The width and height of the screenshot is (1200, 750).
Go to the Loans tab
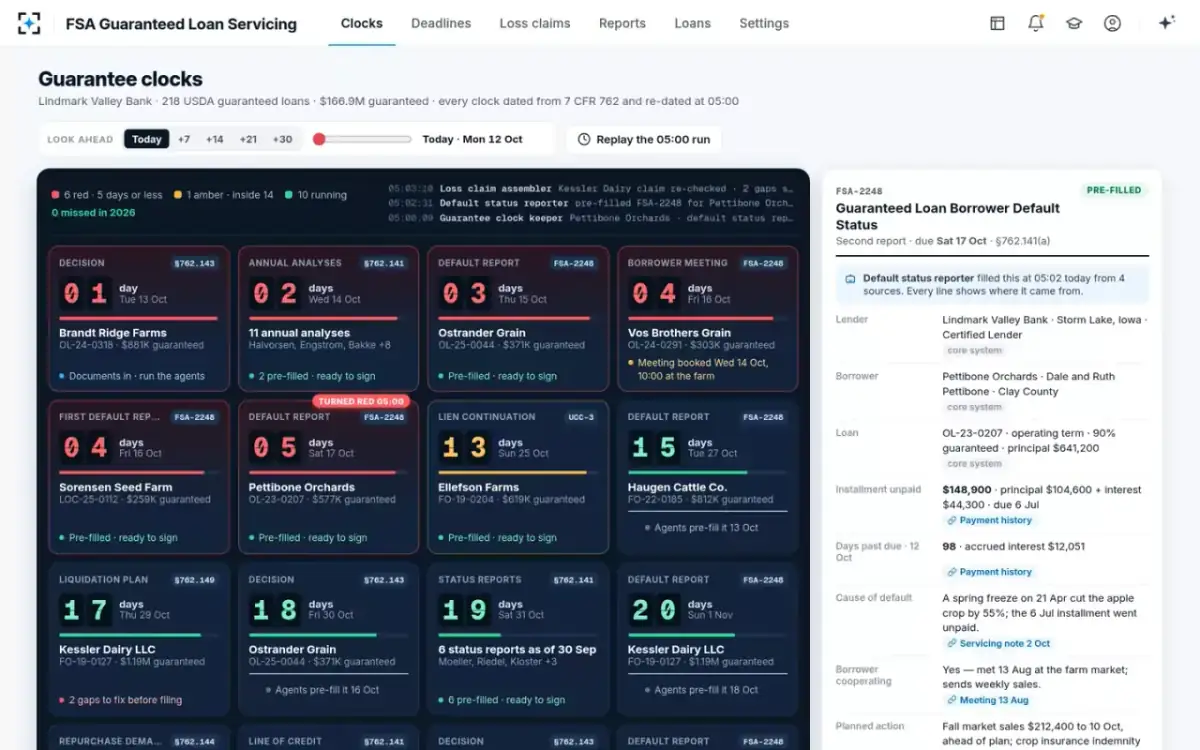(x=692, y=23)
